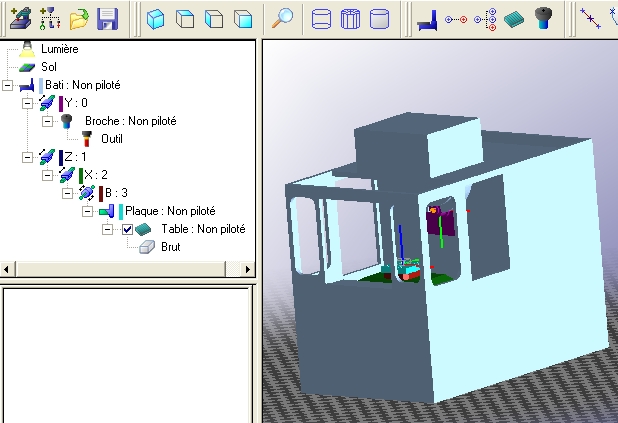Click the horizontal scrollbar thumb under tree
Image resolution: width=618 pixels, height=423 pixels.
121,270
